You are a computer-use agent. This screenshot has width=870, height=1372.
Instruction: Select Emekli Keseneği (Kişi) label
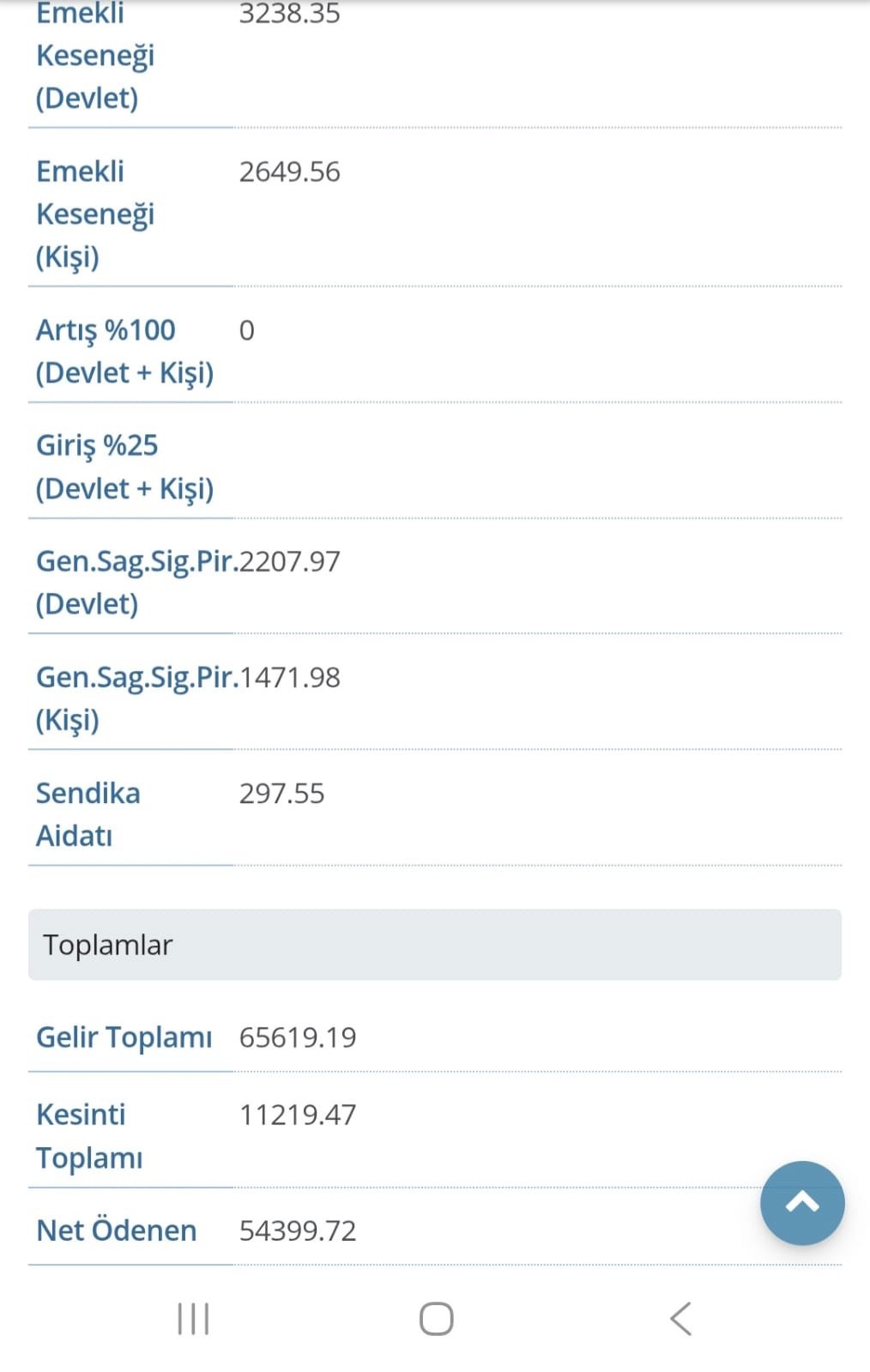tap(95, 214)
